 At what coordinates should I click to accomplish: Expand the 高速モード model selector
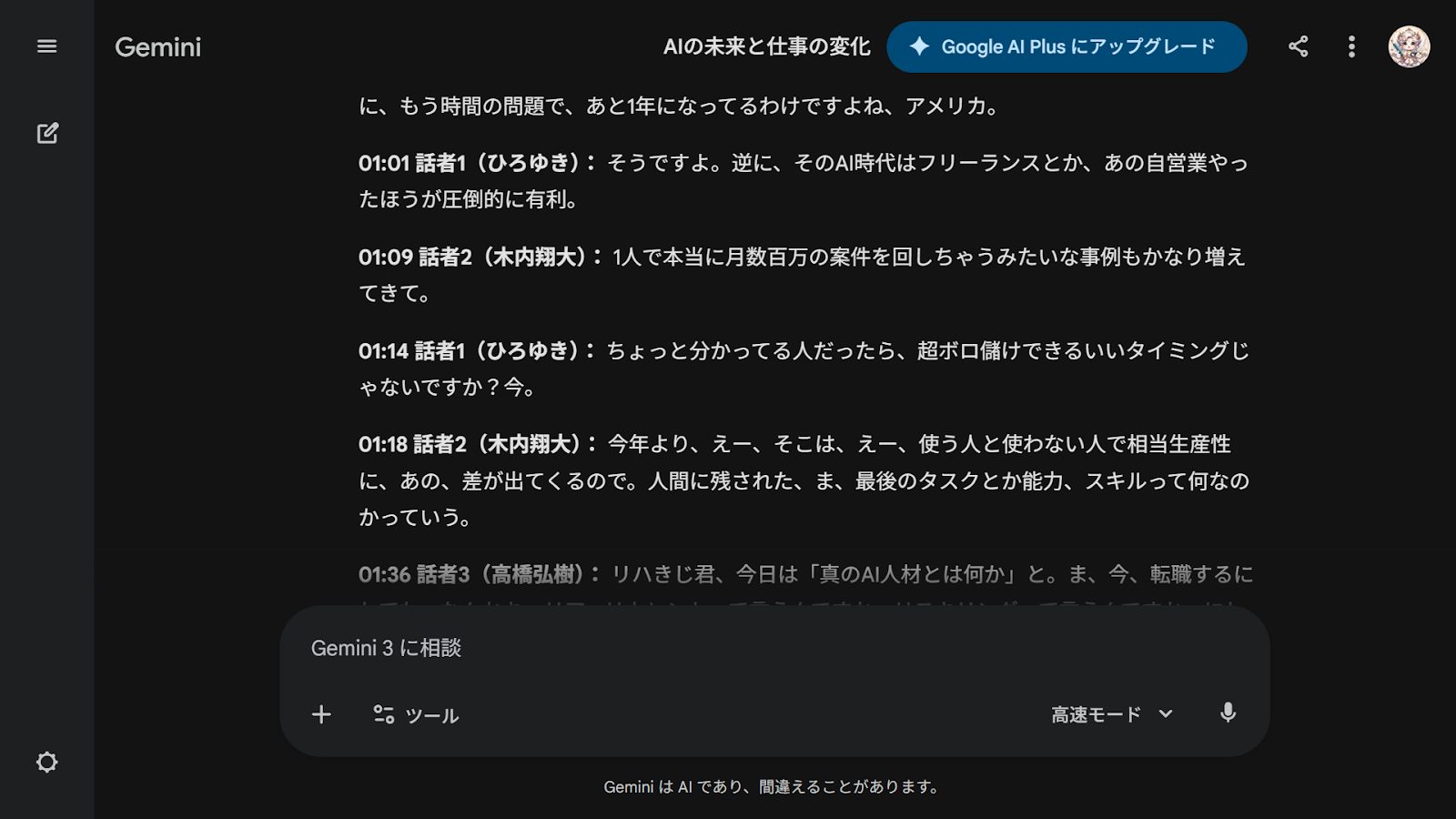1111,714
